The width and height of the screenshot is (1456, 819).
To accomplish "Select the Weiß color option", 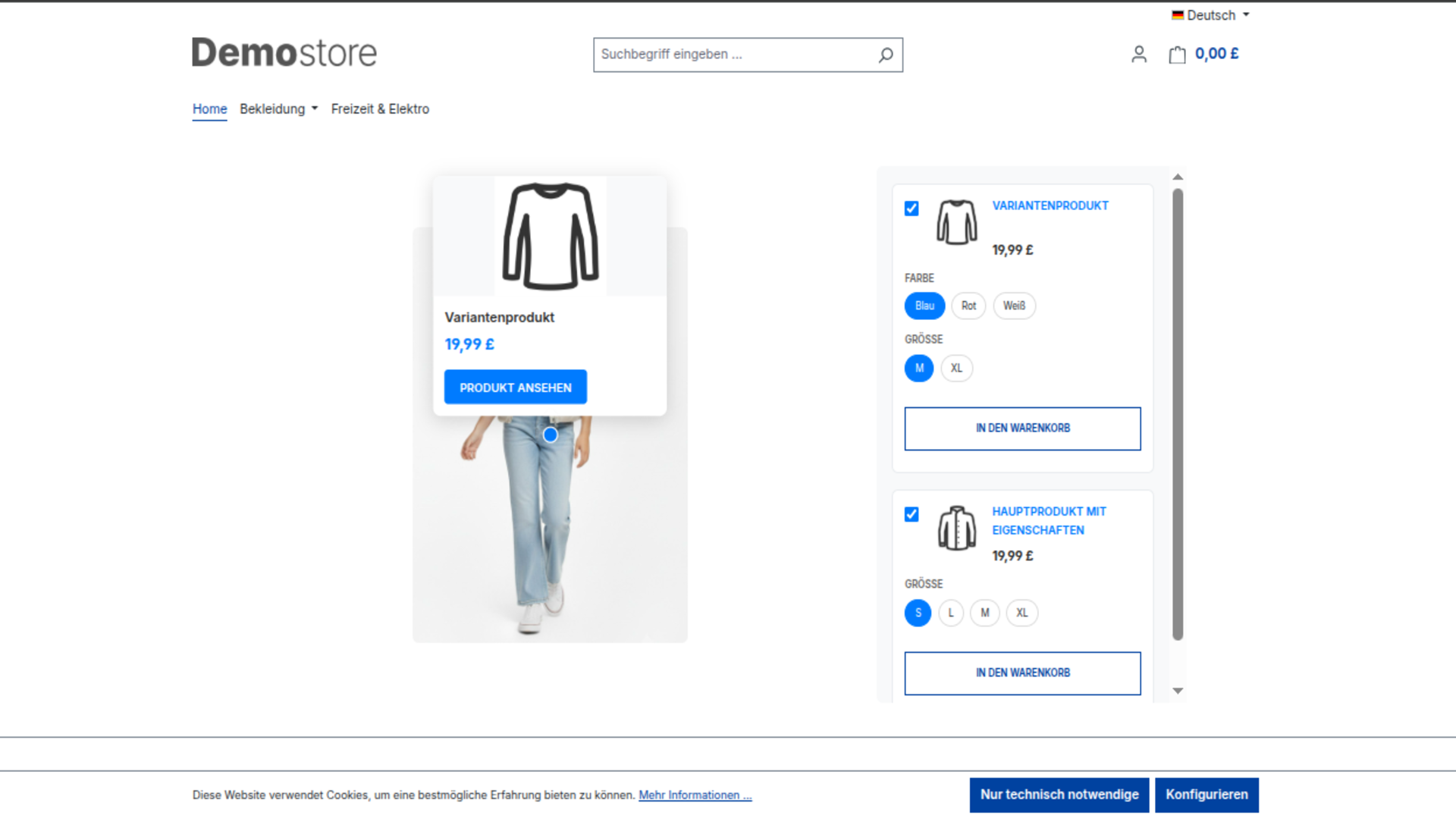I will (x=1014, y=306).
